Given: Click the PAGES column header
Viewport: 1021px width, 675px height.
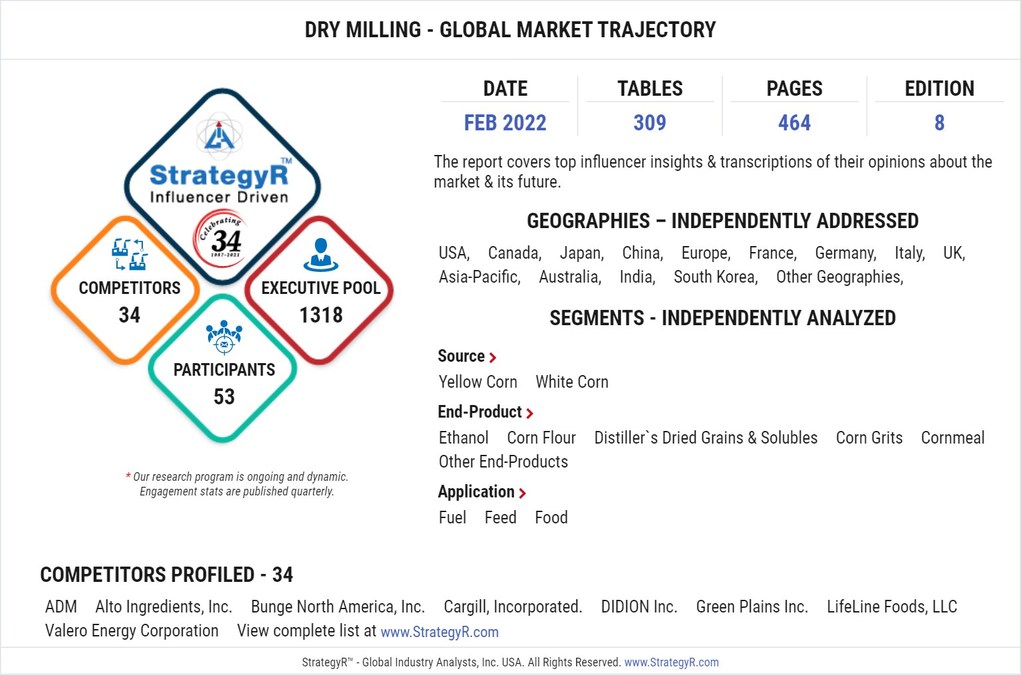Looking at the screenshot, I should (x=794, y=89).
